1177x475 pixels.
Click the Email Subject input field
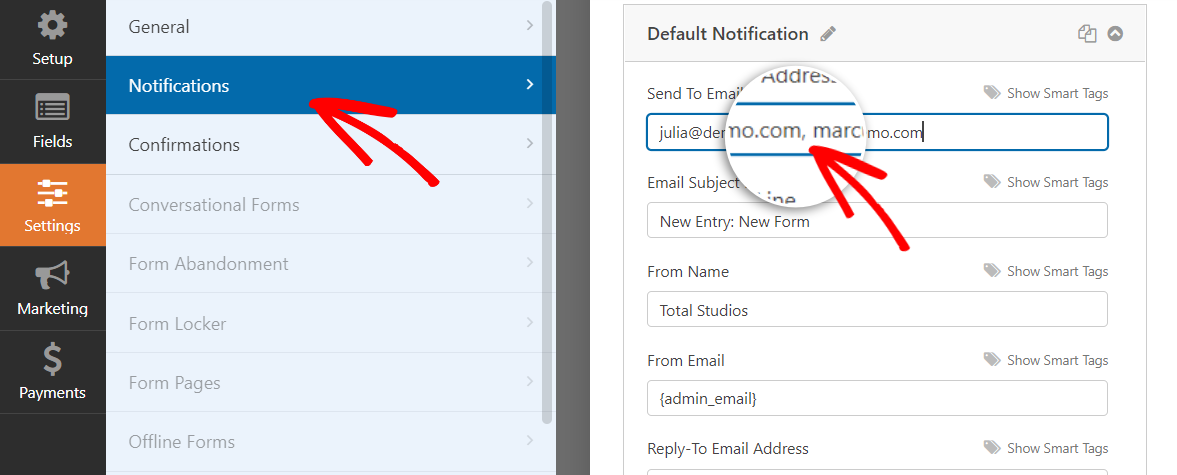pos(877,221)
